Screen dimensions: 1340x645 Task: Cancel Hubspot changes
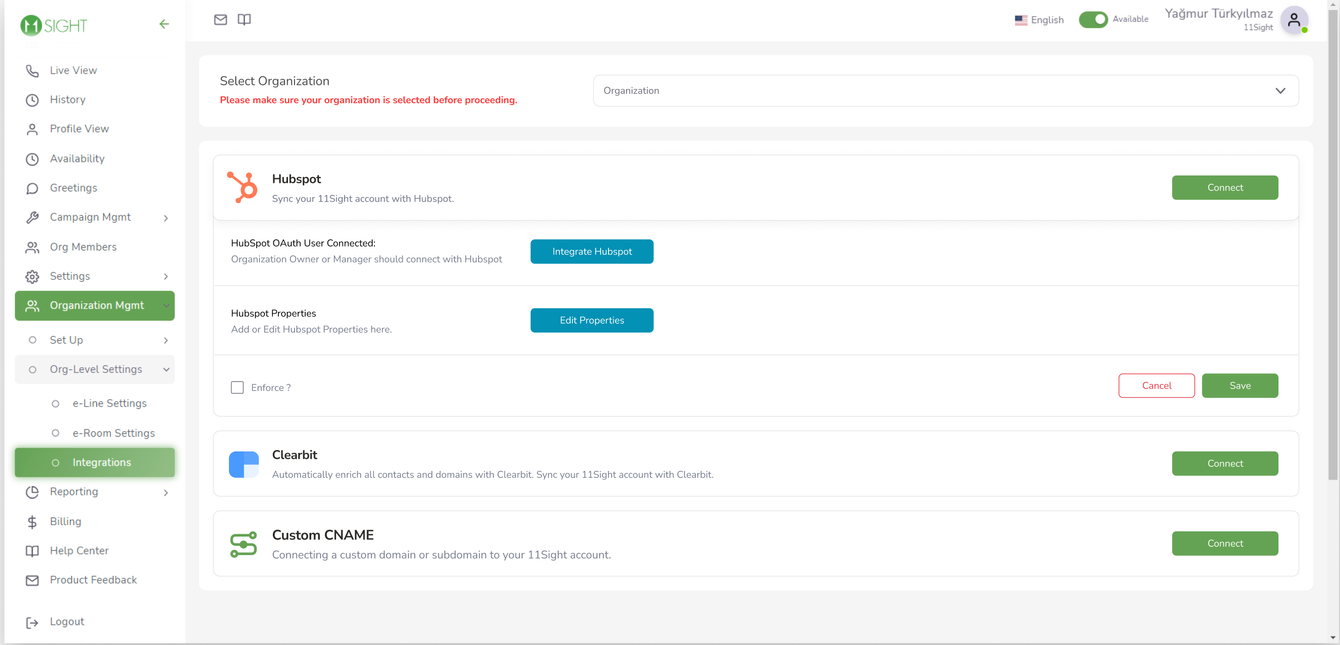(1156, 386)
